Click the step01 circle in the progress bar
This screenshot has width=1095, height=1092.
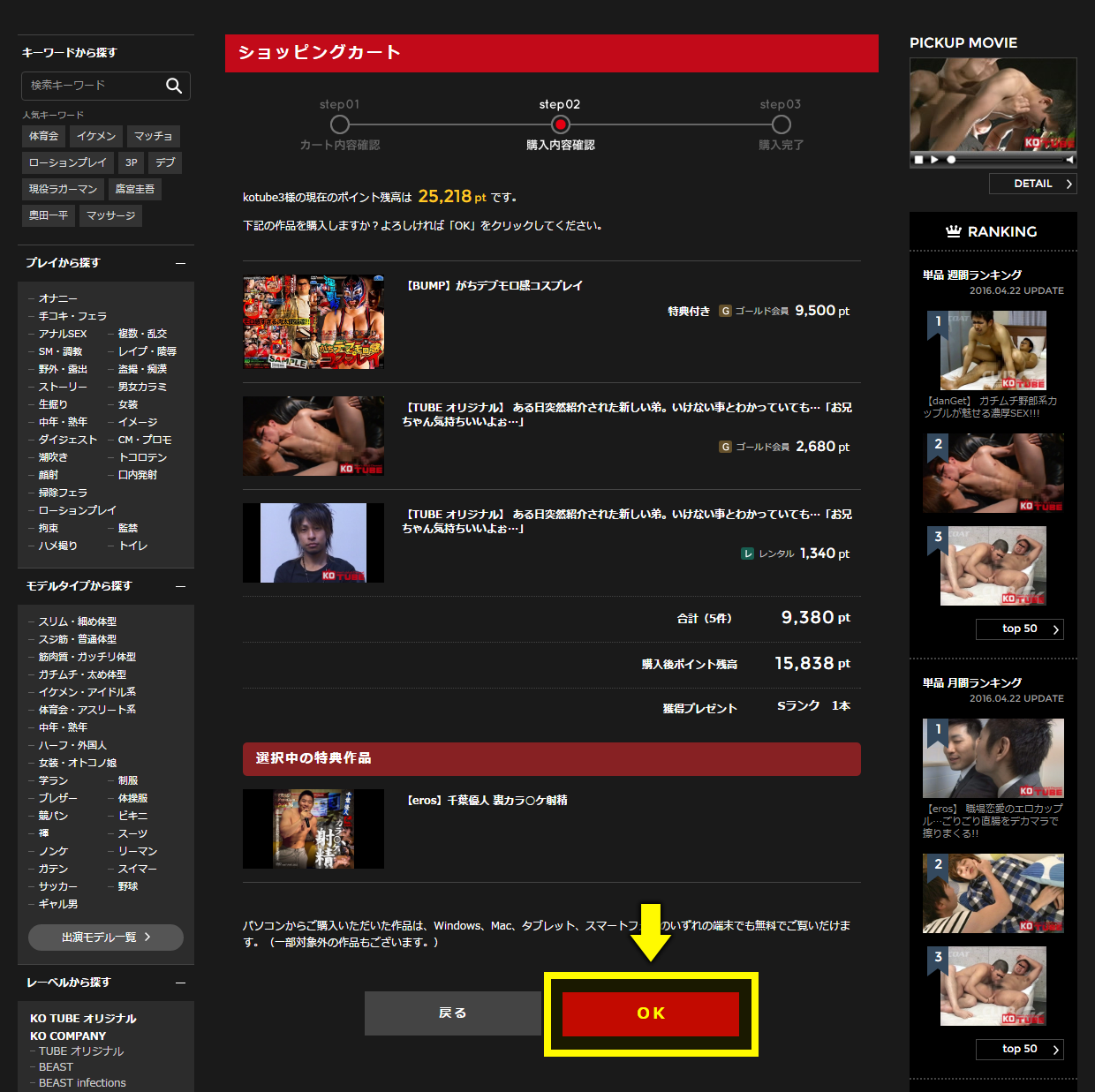340,124
